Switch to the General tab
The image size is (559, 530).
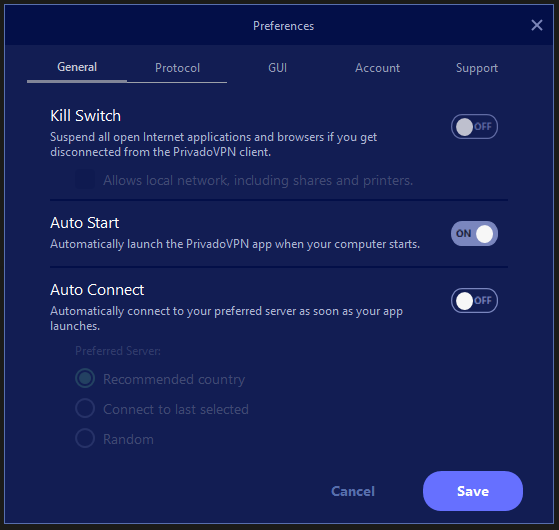[77, 67]
